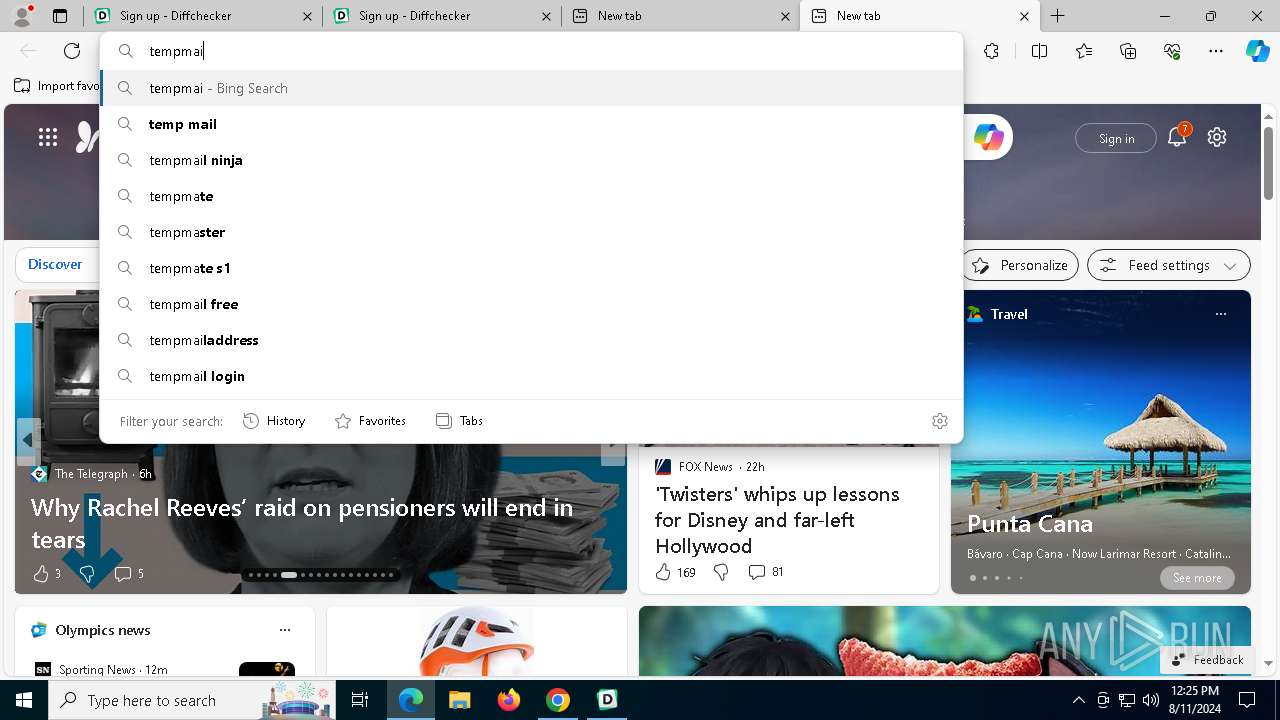Filter search by Tabs
This screenshot has width=1280, height=720.
(459, 421)
